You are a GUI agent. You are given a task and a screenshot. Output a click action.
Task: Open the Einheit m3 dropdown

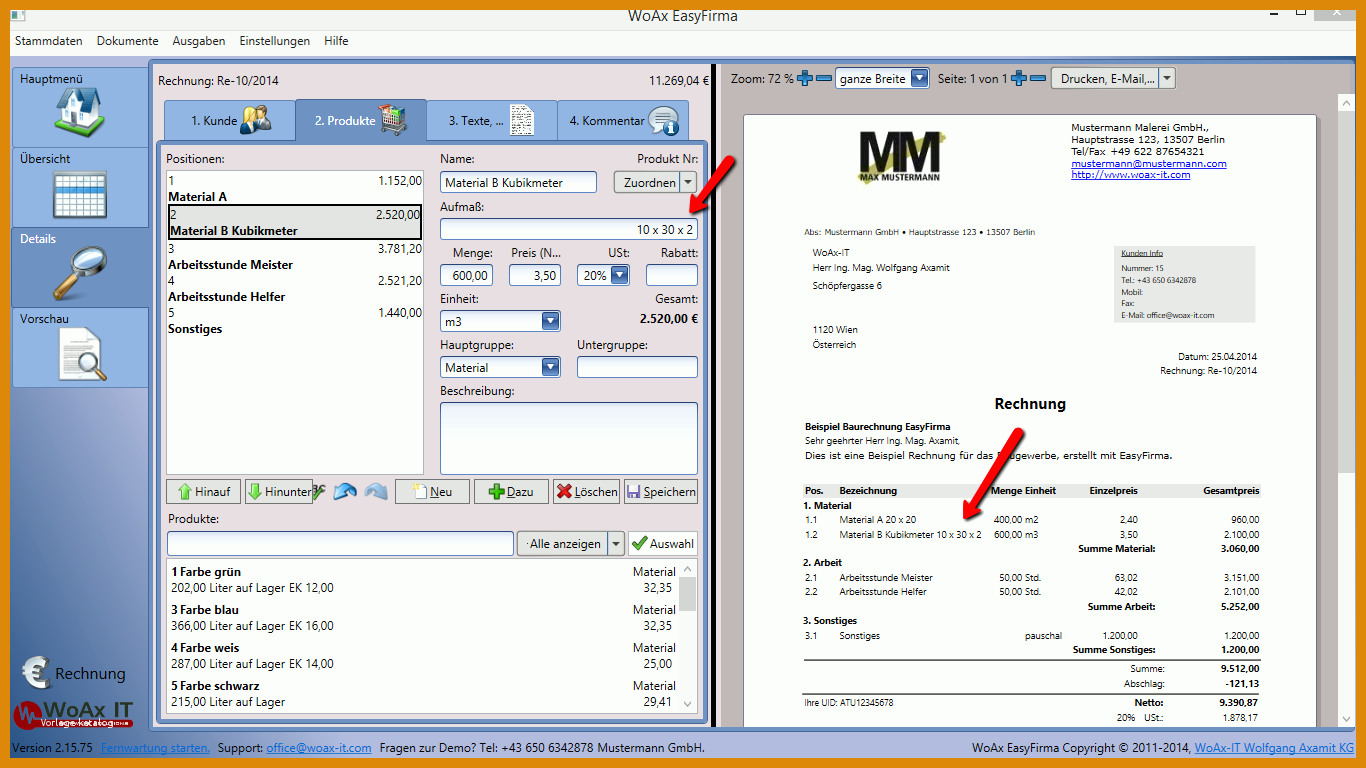[550, 321]
